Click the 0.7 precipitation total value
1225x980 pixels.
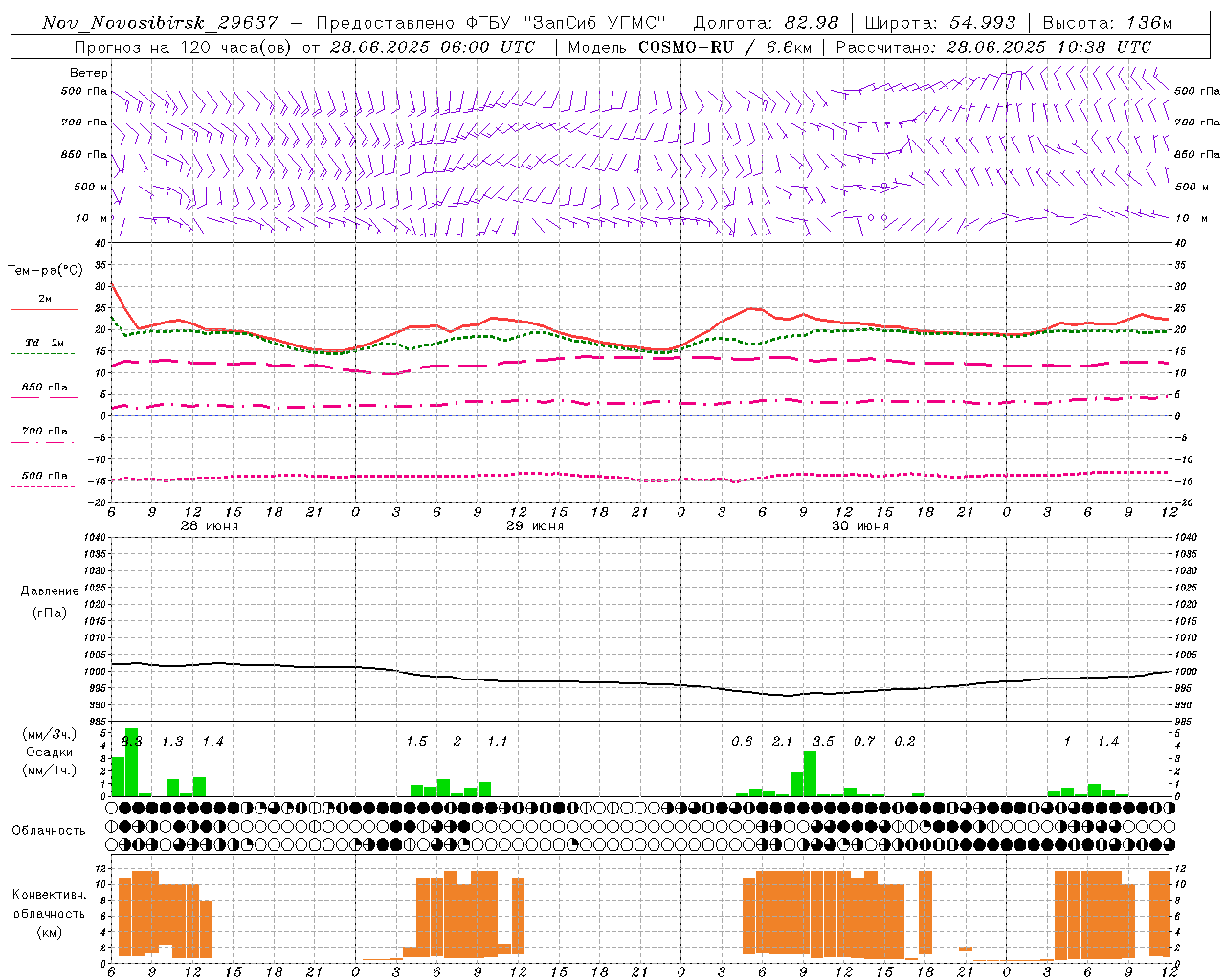(x=864, y=742)
